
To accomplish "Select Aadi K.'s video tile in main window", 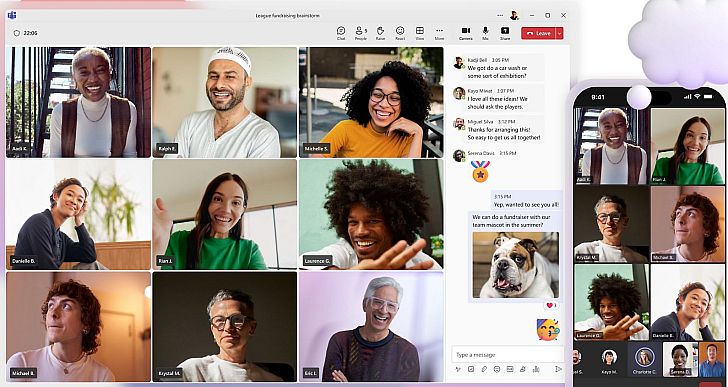I will coord(78,102).
